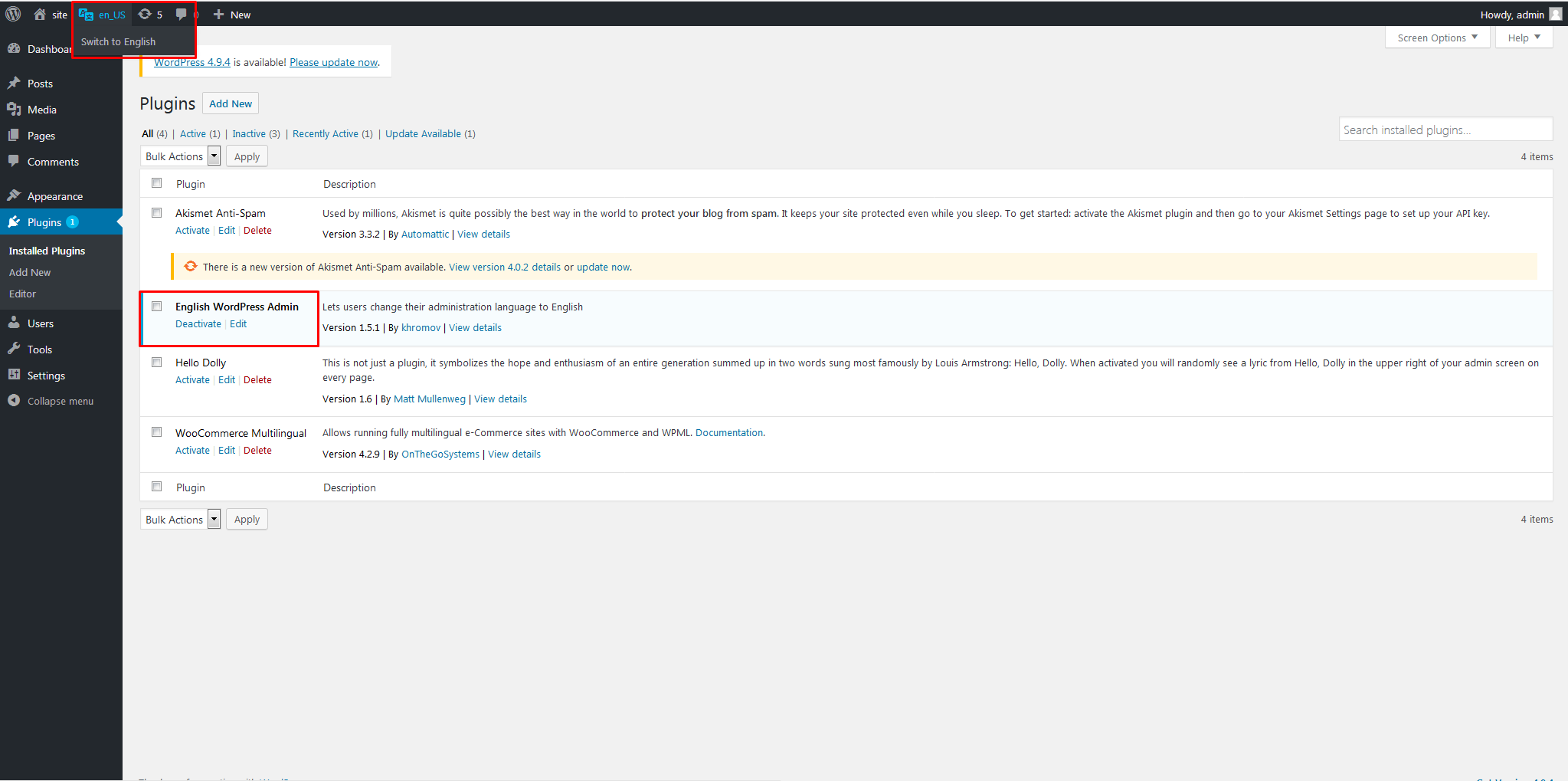Check the Hello Dolly checkbox
Image resolution: width=1568 pixels, height=781 pixels.
coord(157,362)
